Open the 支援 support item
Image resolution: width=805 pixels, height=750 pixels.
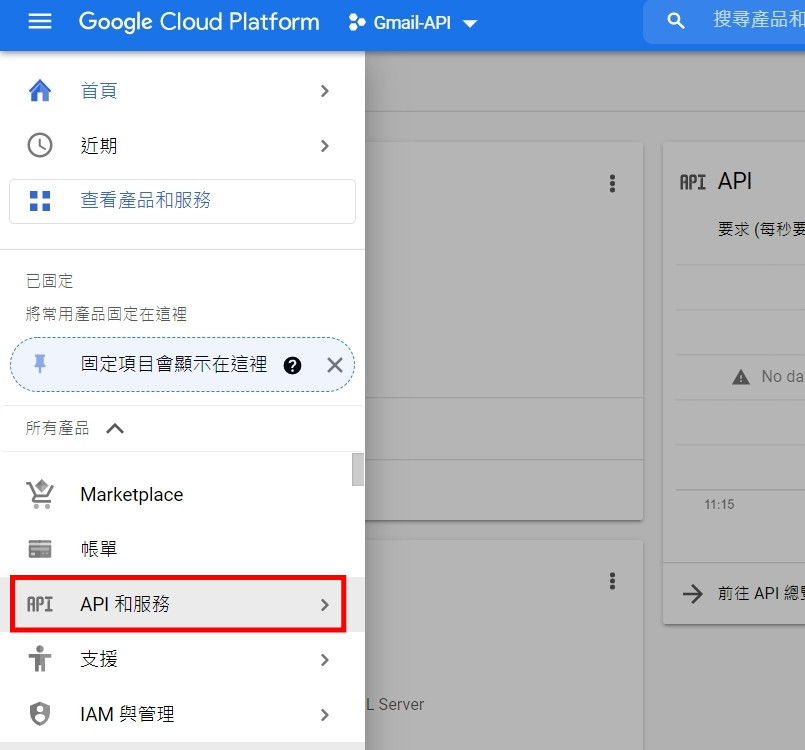pos(182,660)
